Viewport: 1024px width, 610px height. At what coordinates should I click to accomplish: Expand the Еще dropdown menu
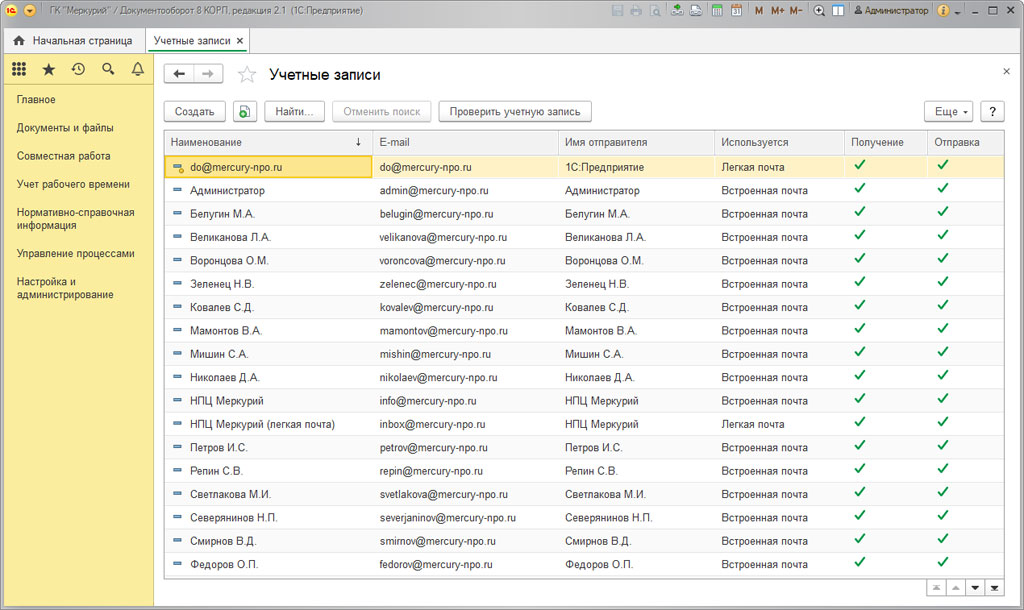coord(947,112)
